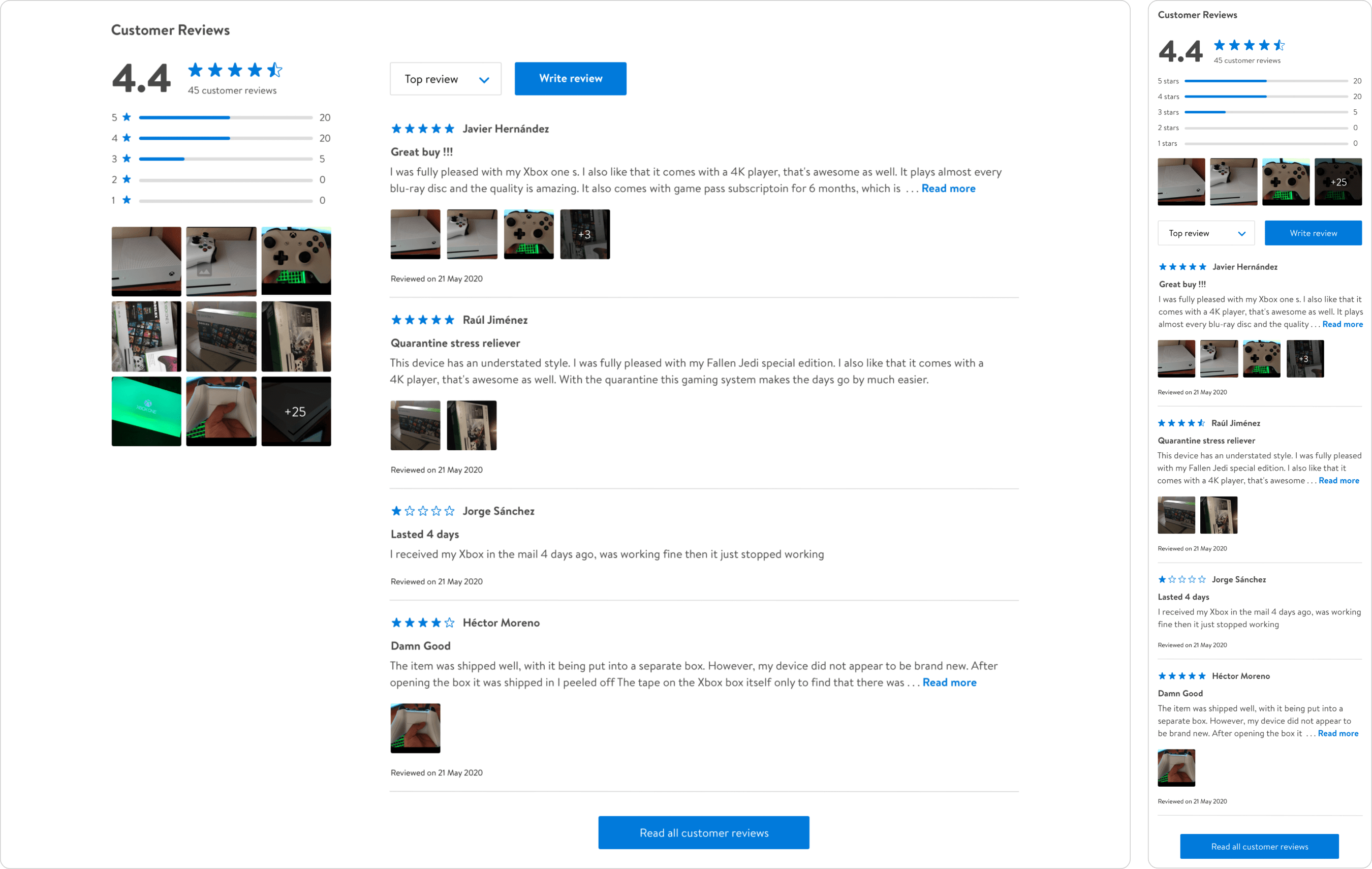Click the +25 thumbnail in mobile gallery
Image resolution: width=1372 pixels, height=869 pixels.
click(x=1338, y=182)
